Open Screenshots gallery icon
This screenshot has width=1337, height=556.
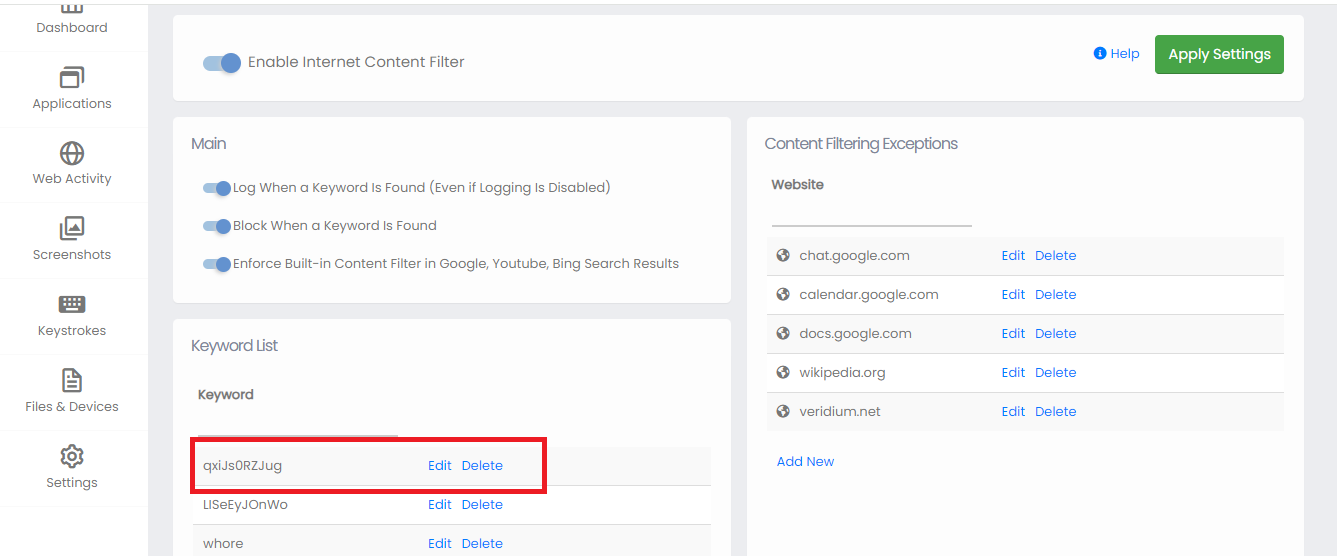tap(72, 229)
